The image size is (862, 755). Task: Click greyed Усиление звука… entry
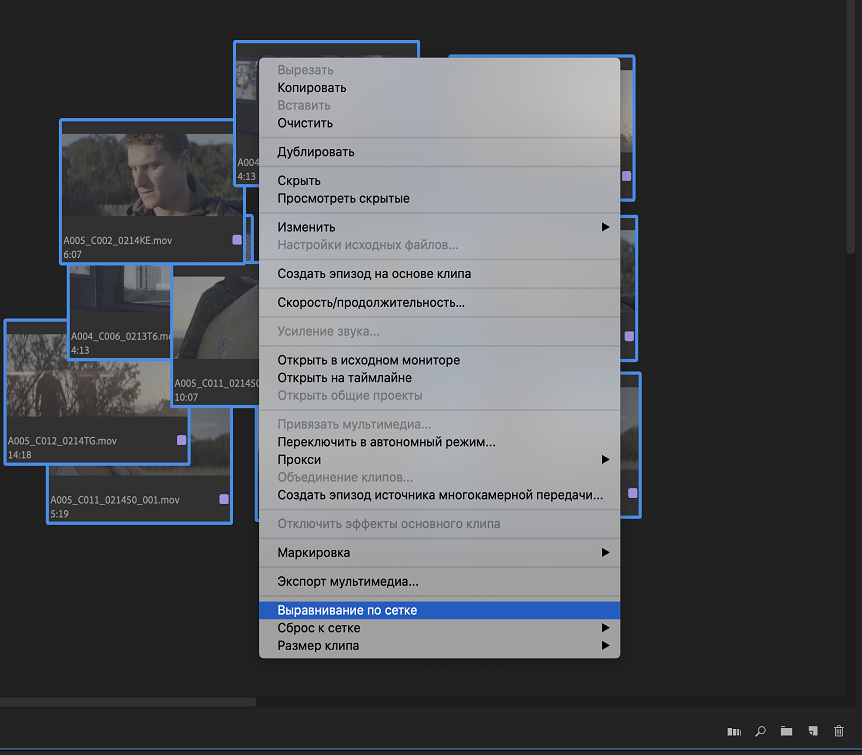pyautogui.click(x=439, y=332)
